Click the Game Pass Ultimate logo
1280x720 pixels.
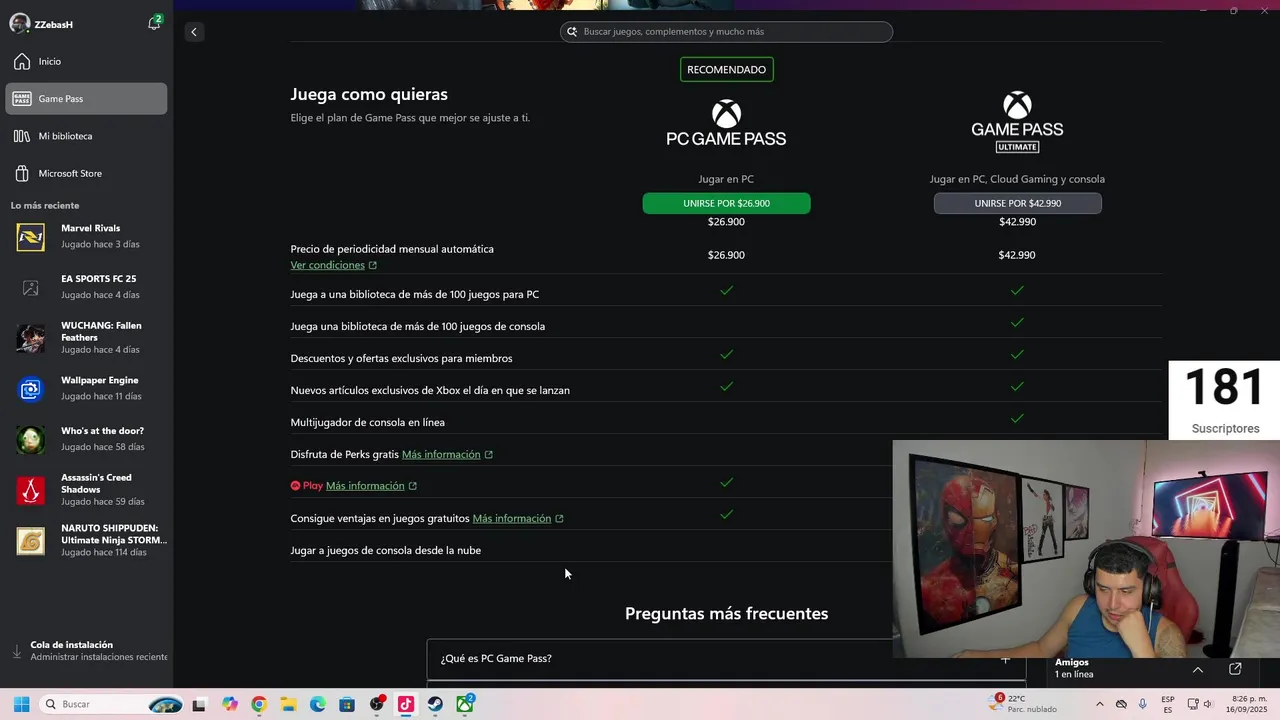click(1017, 122)
